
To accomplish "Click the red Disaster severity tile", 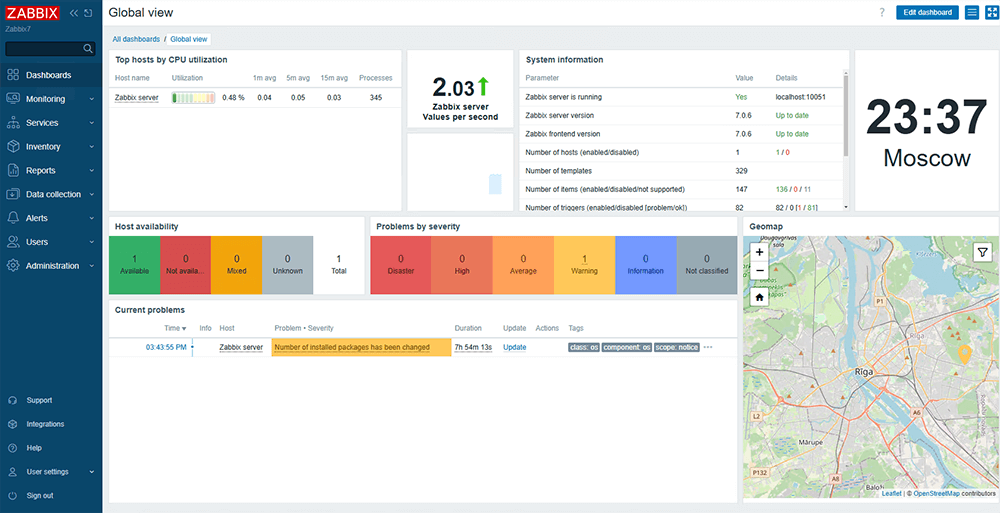I will [401, 265].
